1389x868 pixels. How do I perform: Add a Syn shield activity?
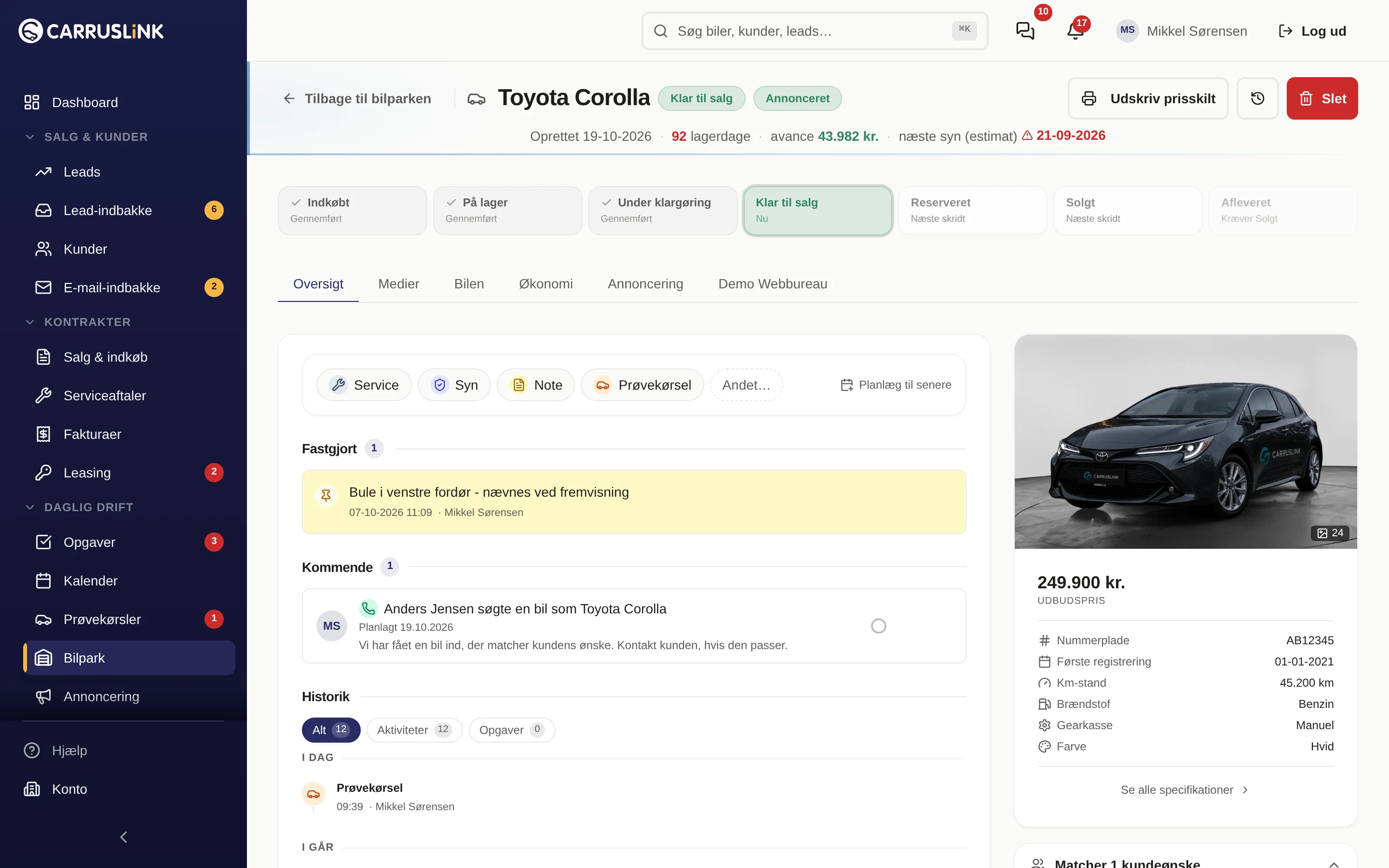454,385
